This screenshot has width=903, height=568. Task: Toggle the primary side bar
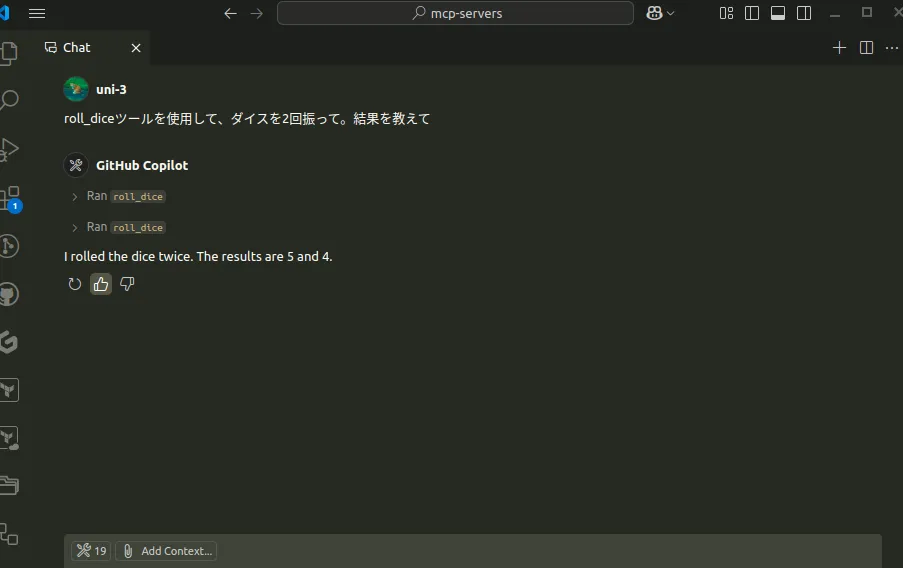click(752, 13)
